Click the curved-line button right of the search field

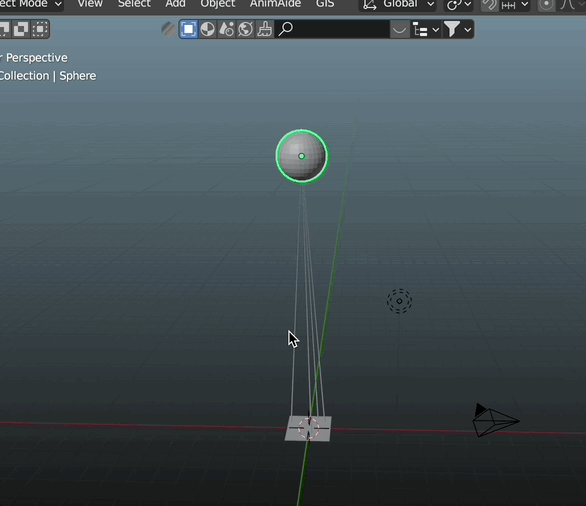tap(399, 29)
